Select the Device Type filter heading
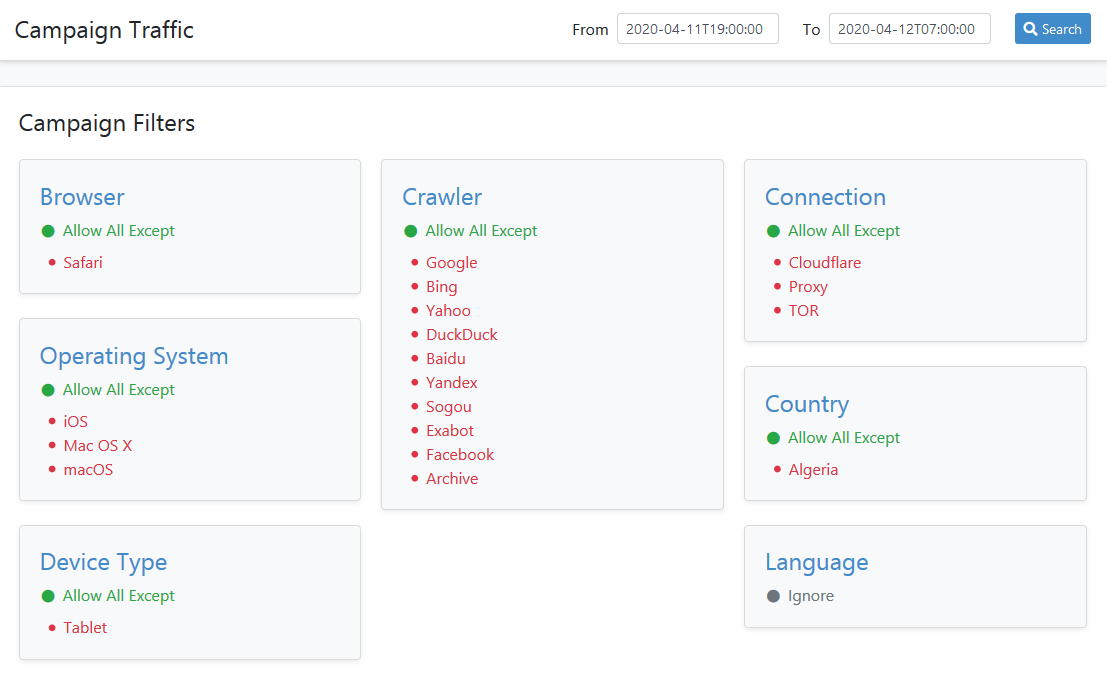The image size is (1107, 683). click(x=103, y=562)
